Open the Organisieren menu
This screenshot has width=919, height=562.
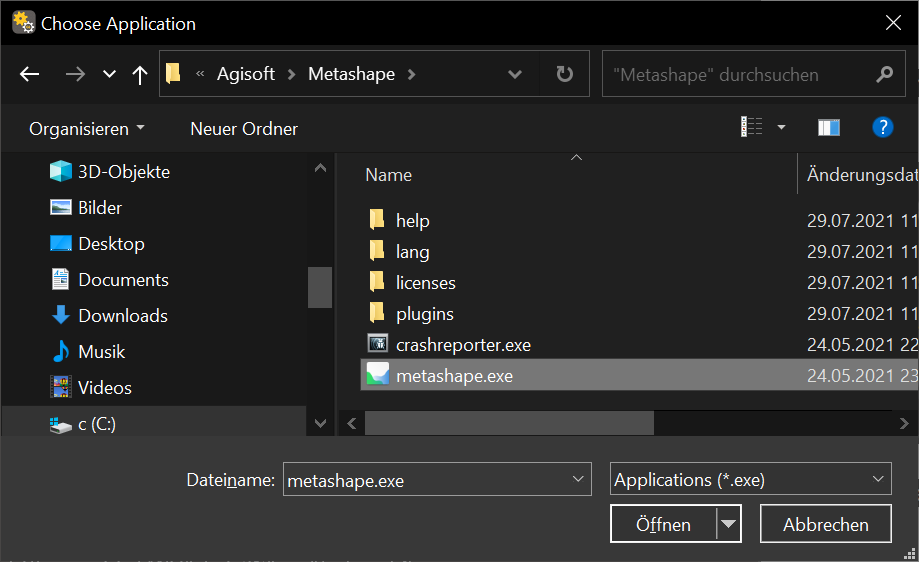point(86,128)
